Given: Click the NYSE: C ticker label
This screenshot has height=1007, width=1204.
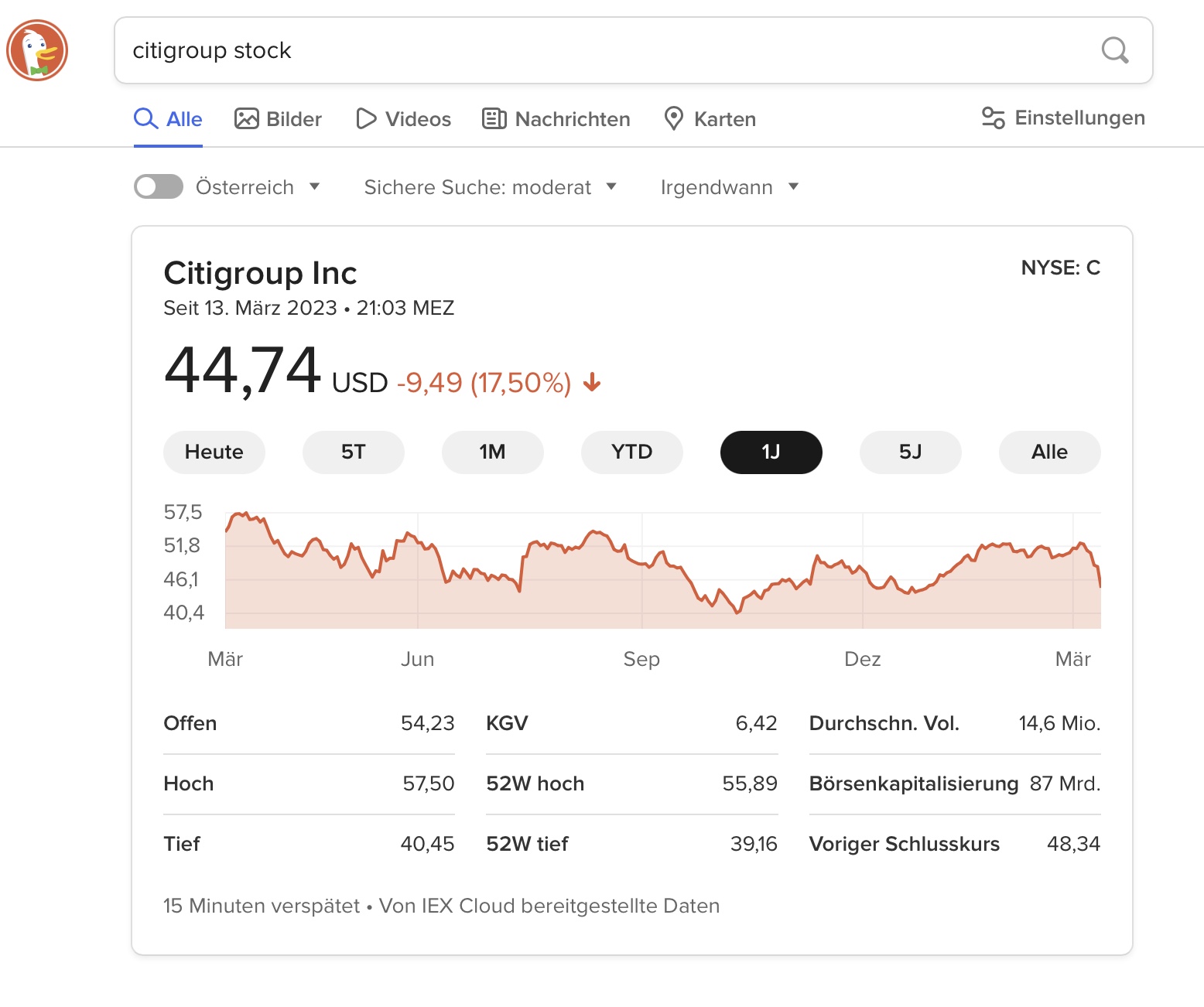Looking at the screenshot, I should [1061, 268].
